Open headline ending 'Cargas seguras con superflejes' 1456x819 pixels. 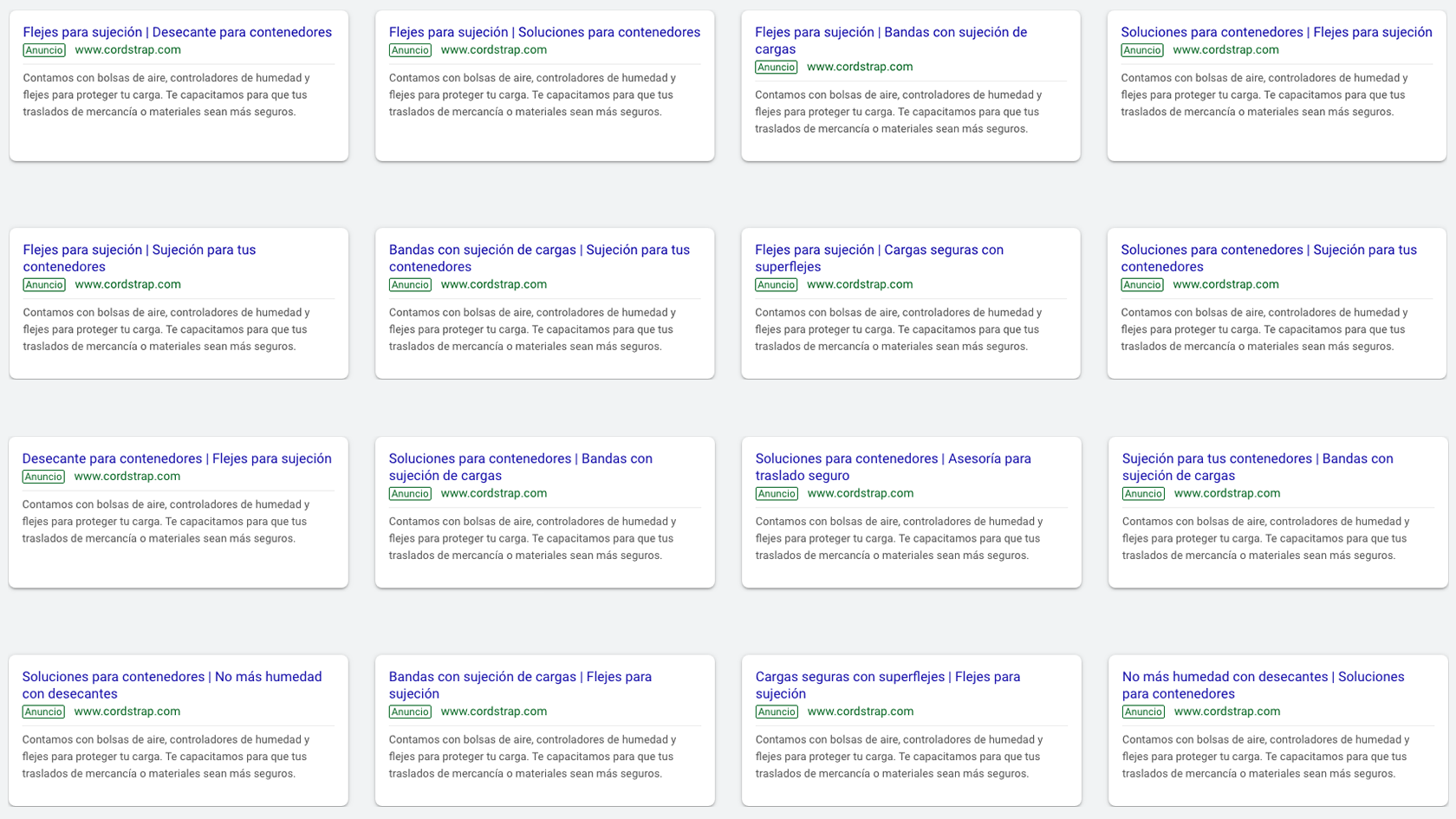[x=879, y=258]
